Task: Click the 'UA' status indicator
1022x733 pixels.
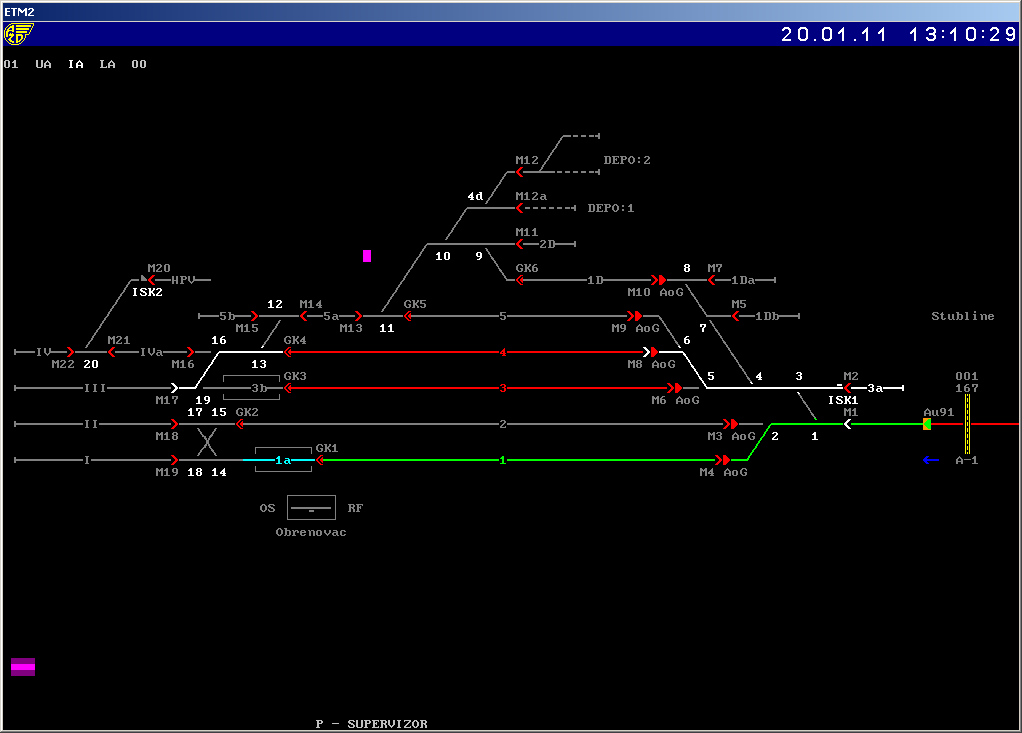Action: (x=44, y=65)
